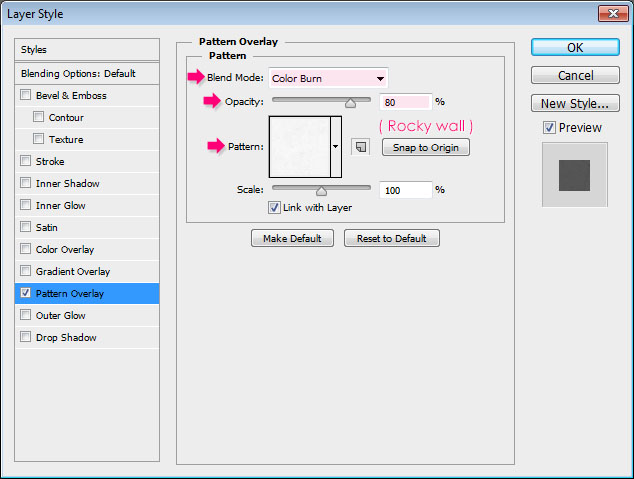Click the New Style... button
The height and width of the screenshot is (479, 634).
coord(575,103)
